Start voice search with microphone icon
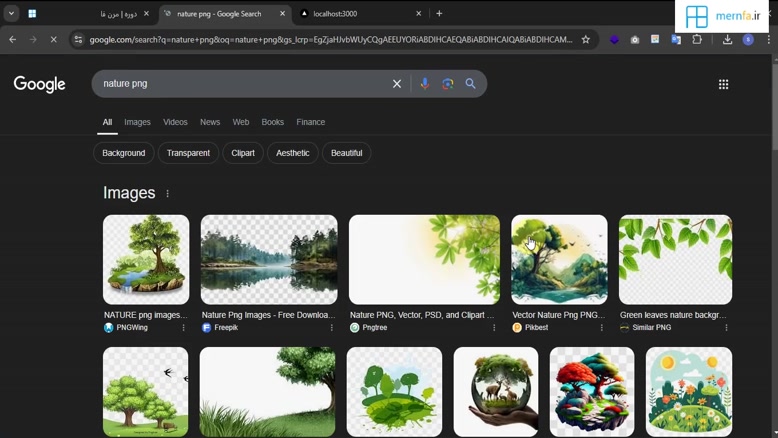Screen dimensions: 778x438 (x=424, y=84)
